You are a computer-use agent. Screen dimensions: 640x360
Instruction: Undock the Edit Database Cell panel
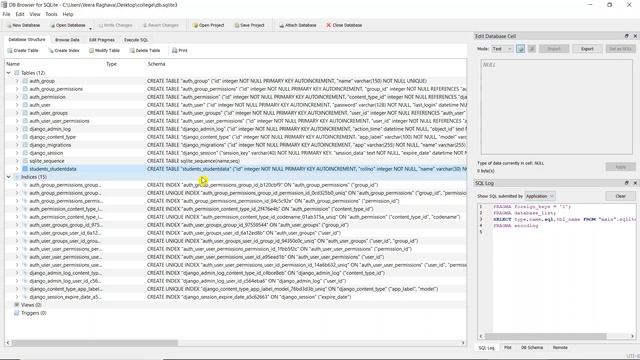[627, 36]
